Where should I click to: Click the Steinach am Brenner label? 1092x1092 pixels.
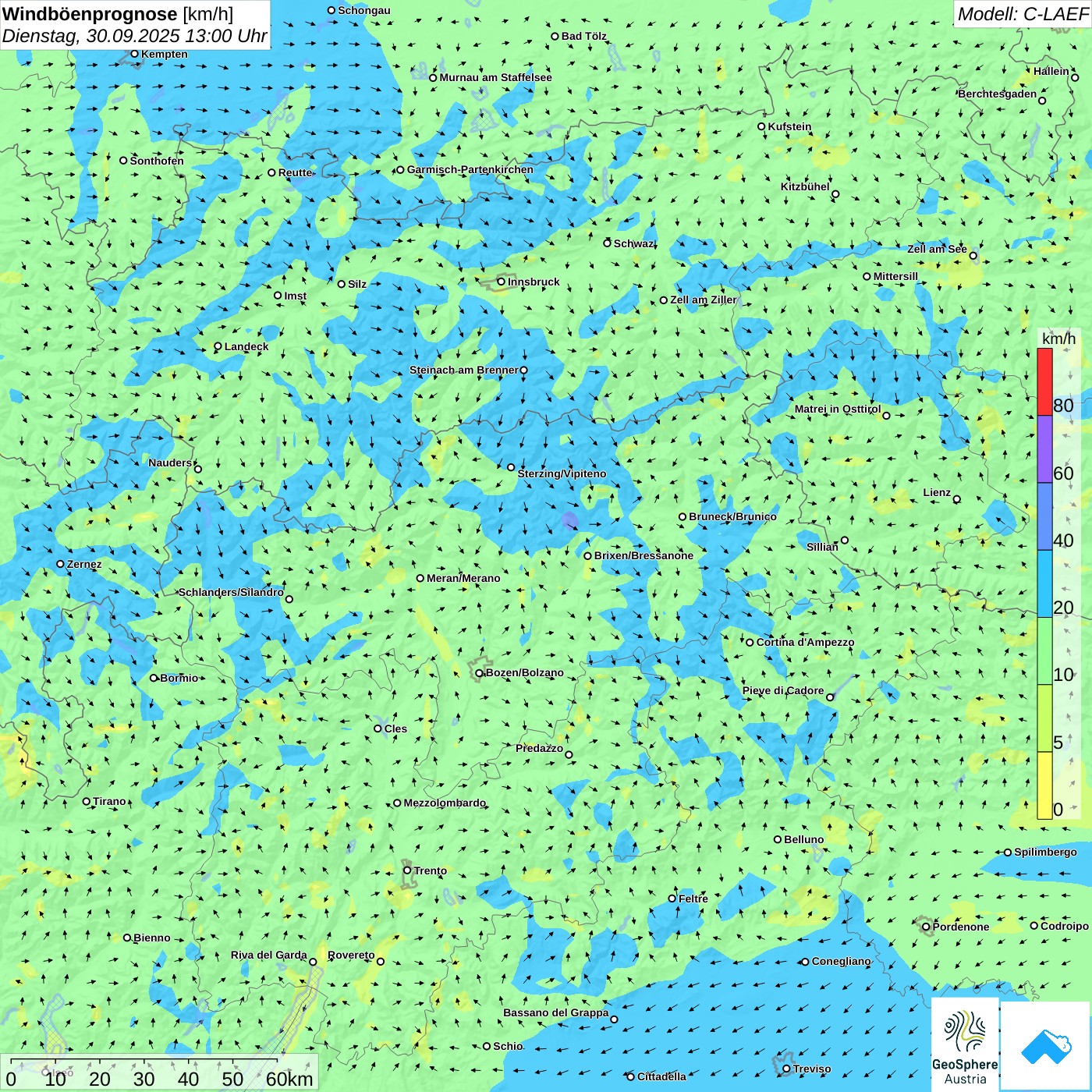[463, 370]
